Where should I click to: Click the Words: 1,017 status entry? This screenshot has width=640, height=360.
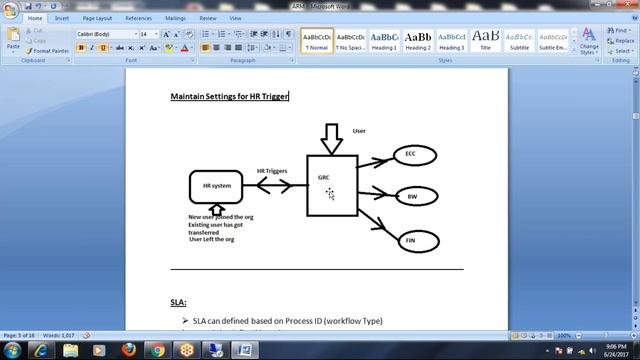point(59,336)
